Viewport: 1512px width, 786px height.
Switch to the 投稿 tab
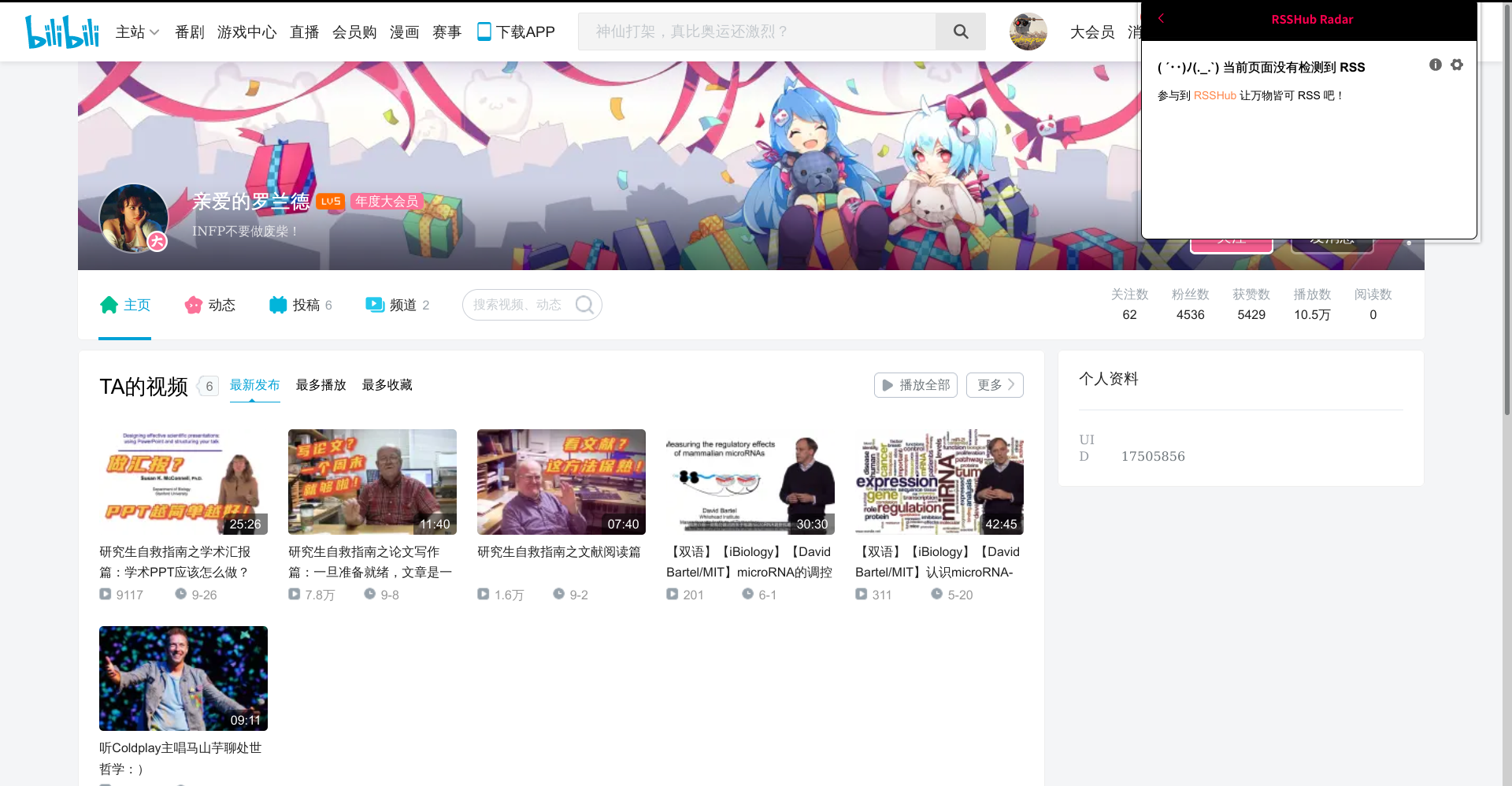[x=307, y=305]
